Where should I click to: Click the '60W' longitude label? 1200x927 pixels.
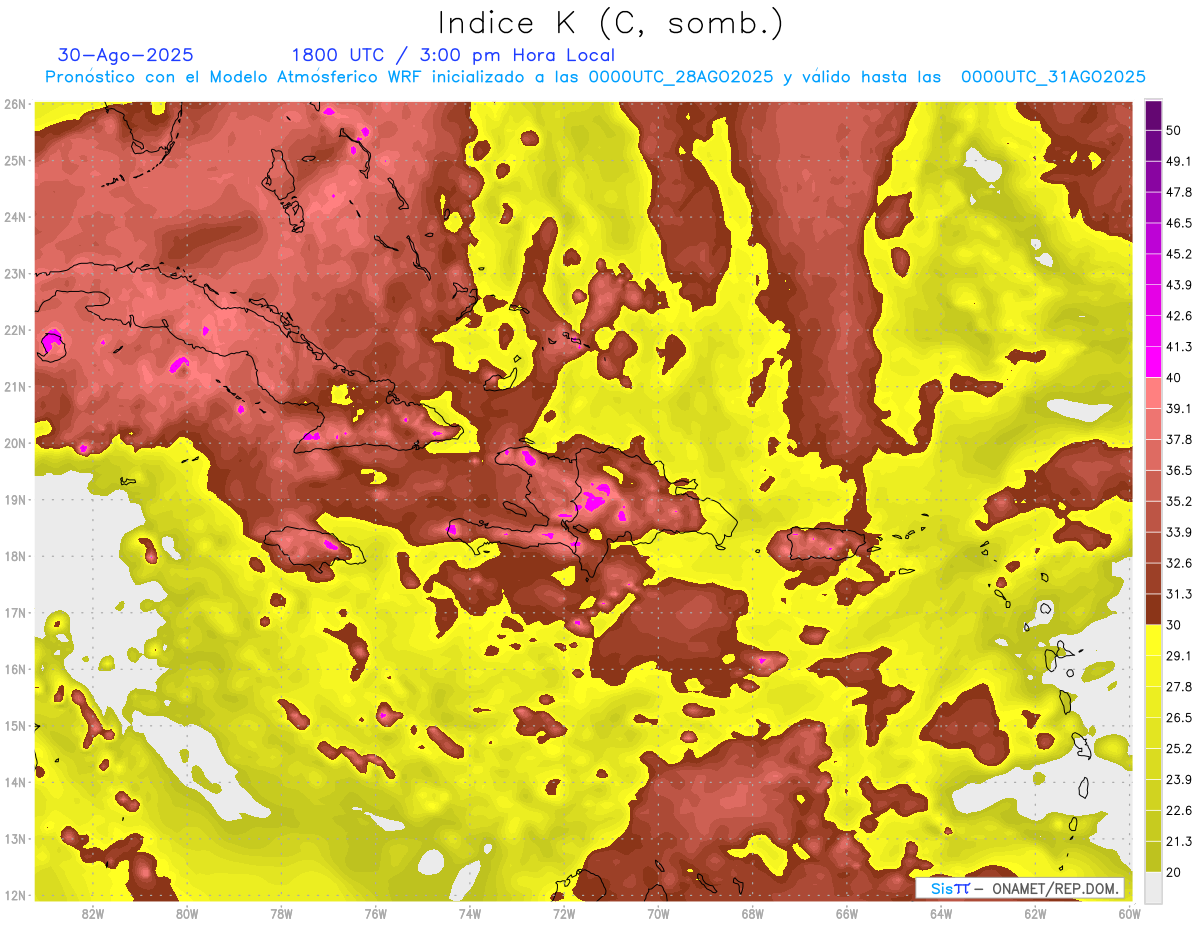click(x=1130, y=913)
